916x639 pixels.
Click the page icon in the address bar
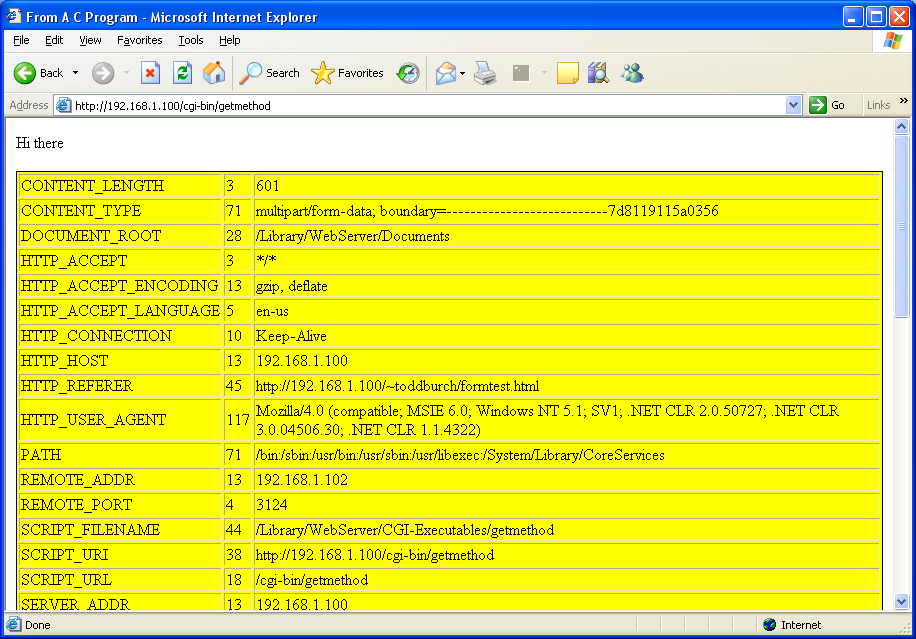tap(63, 105)
